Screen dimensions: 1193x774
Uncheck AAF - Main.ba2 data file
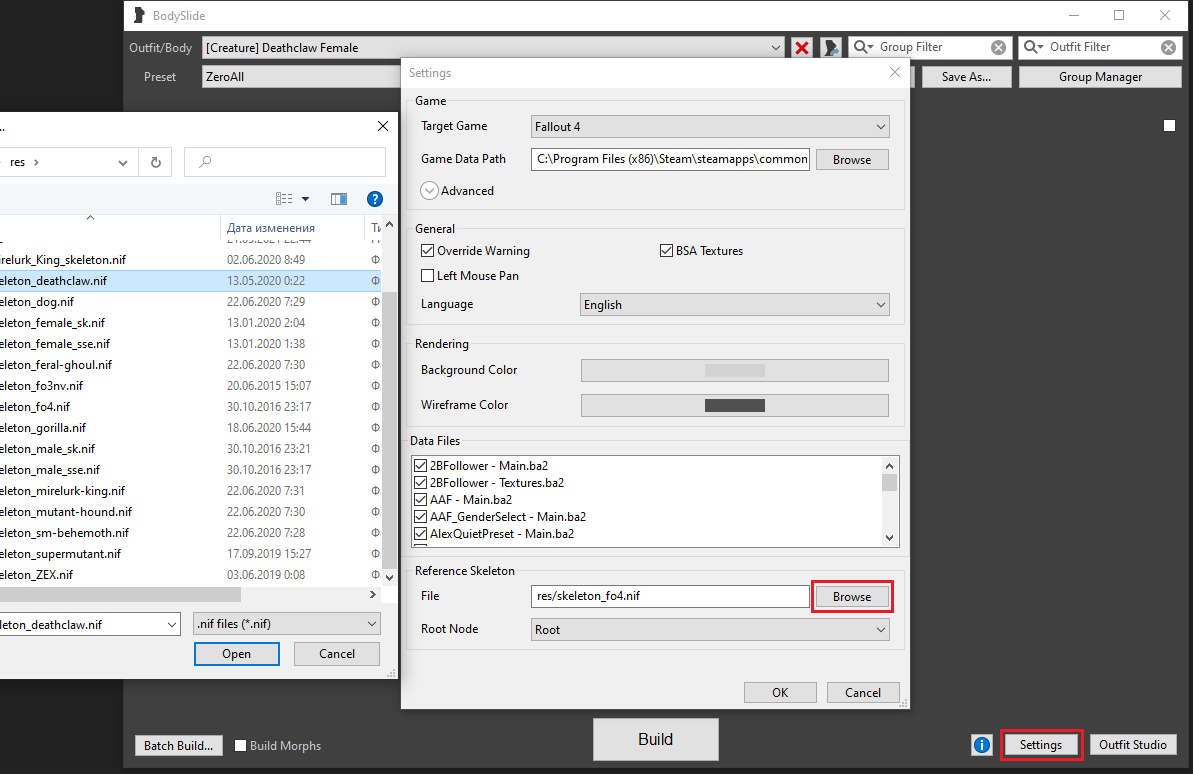(x=420, y=500)
